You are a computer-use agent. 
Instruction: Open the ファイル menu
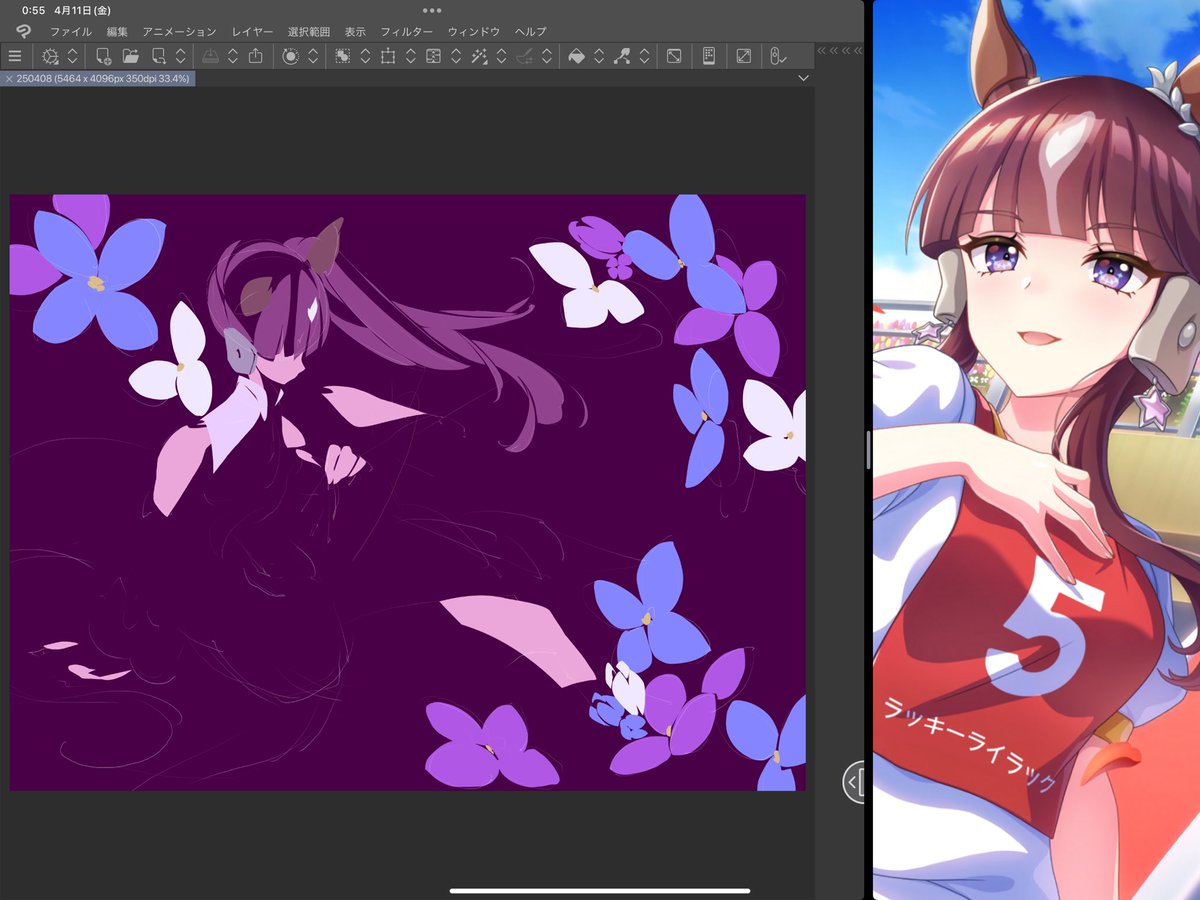[71, 32]
